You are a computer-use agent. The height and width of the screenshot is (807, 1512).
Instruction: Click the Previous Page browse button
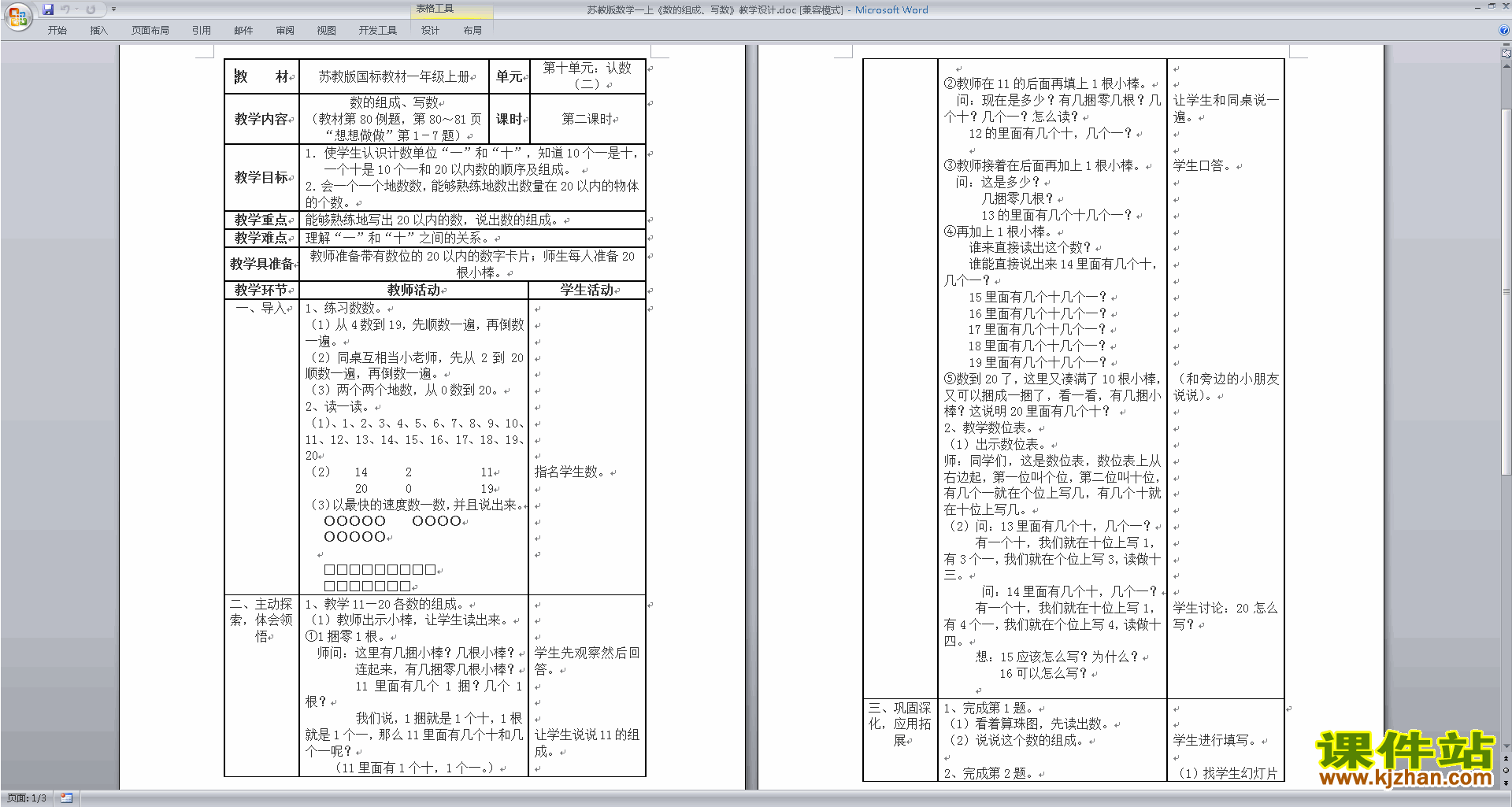click(x=1506, y=758)
